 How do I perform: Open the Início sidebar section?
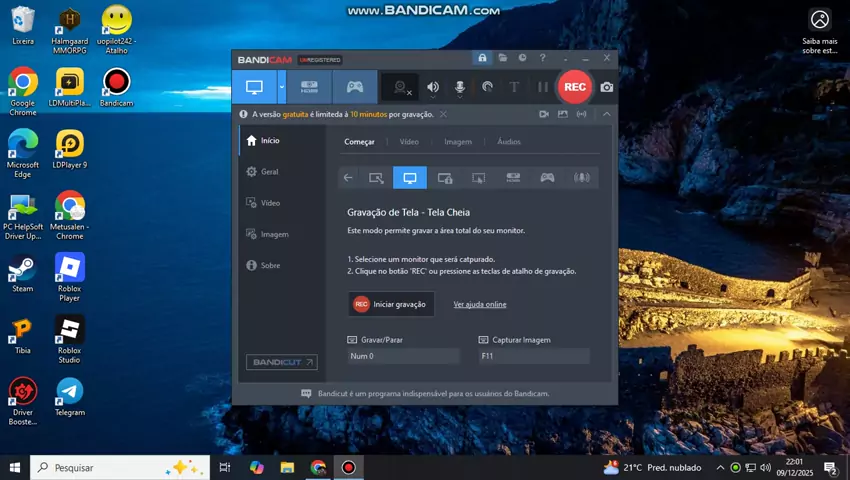coord(282,140)
